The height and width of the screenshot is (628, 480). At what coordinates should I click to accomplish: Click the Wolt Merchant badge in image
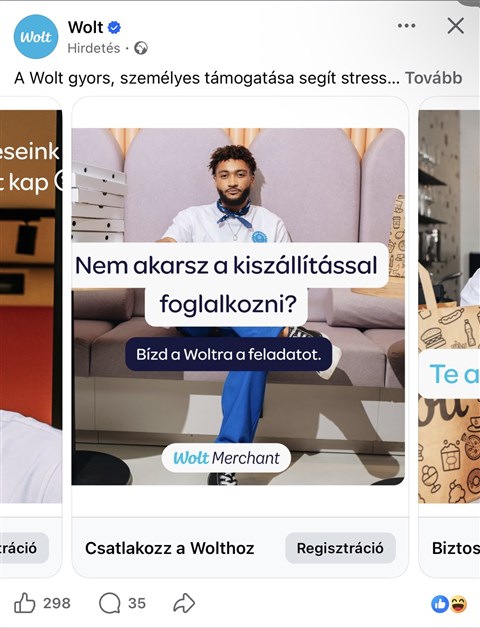pos(226,458)
